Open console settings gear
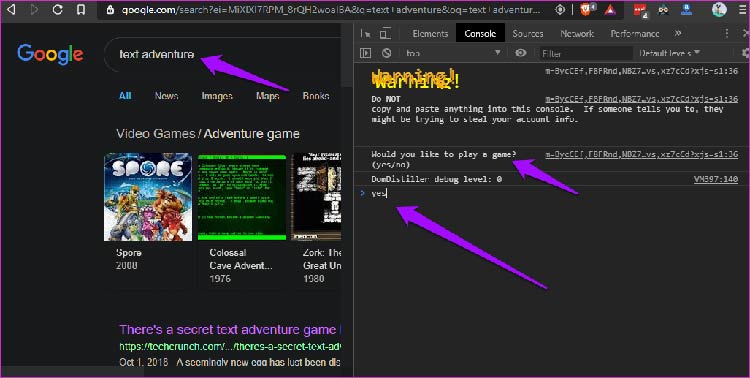 [x=745, y=53]
